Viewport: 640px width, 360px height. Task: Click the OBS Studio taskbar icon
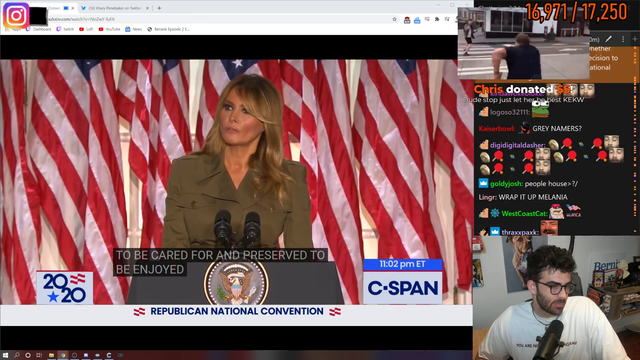click(x=74, y=355)
